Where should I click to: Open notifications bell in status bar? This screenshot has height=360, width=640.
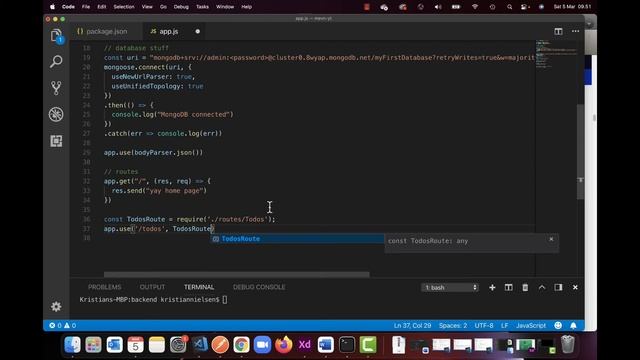pyautogui.click(x=573, y=325)
